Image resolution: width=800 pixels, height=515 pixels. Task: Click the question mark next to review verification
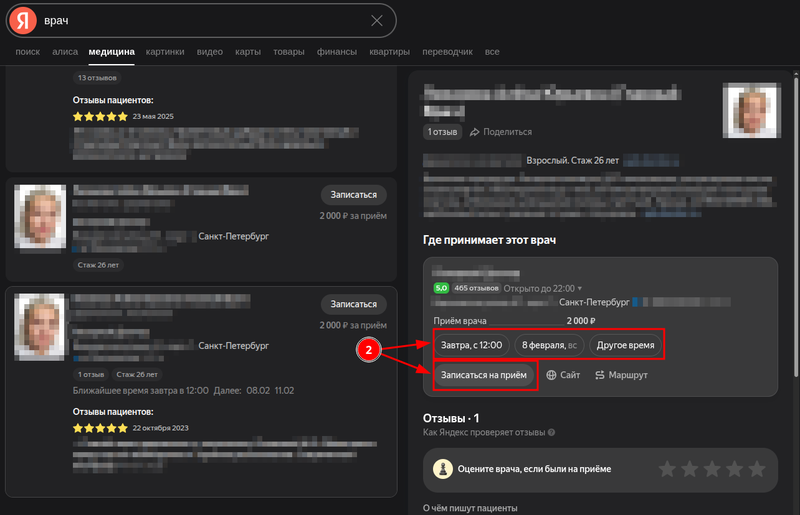(x=551, y=433)
